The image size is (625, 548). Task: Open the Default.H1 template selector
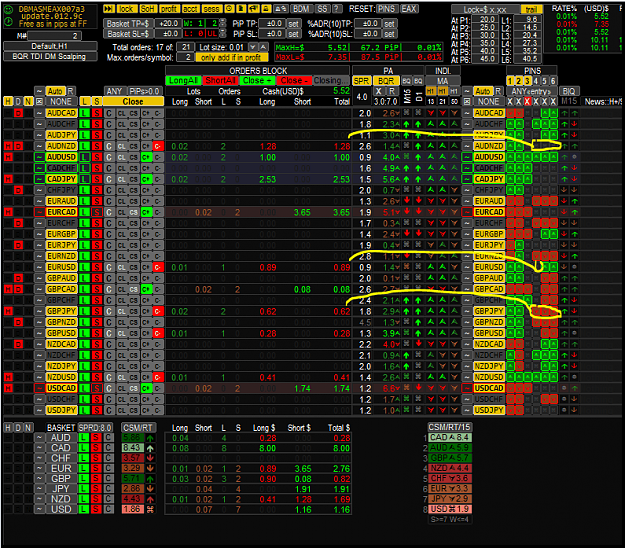(50, 46)
